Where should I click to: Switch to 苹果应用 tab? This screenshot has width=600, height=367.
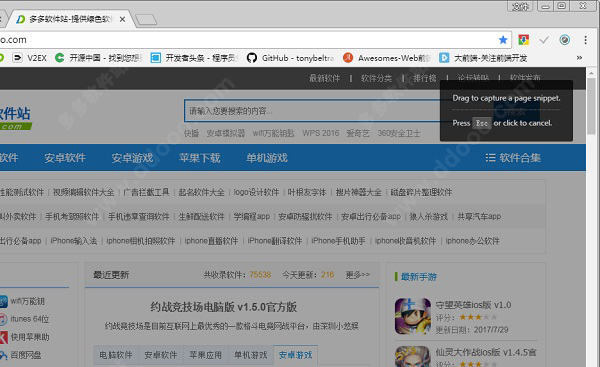click(x=205, y=355)
